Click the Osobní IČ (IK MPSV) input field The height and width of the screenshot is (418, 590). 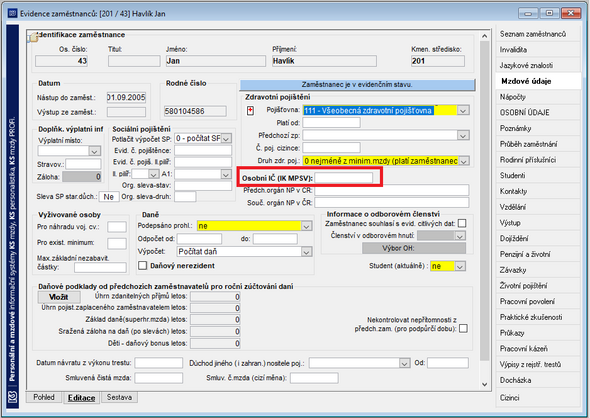point(343,178)
